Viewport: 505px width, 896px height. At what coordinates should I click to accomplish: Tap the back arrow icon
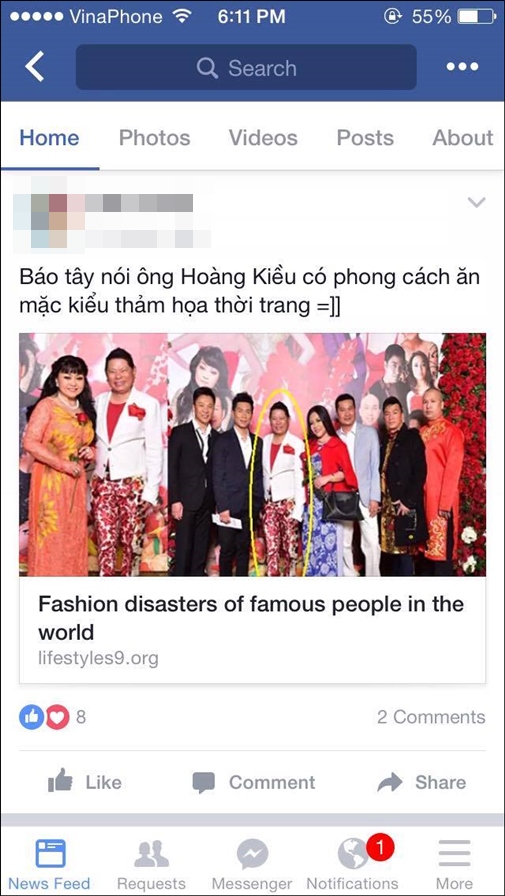click(x=34, y=66)
